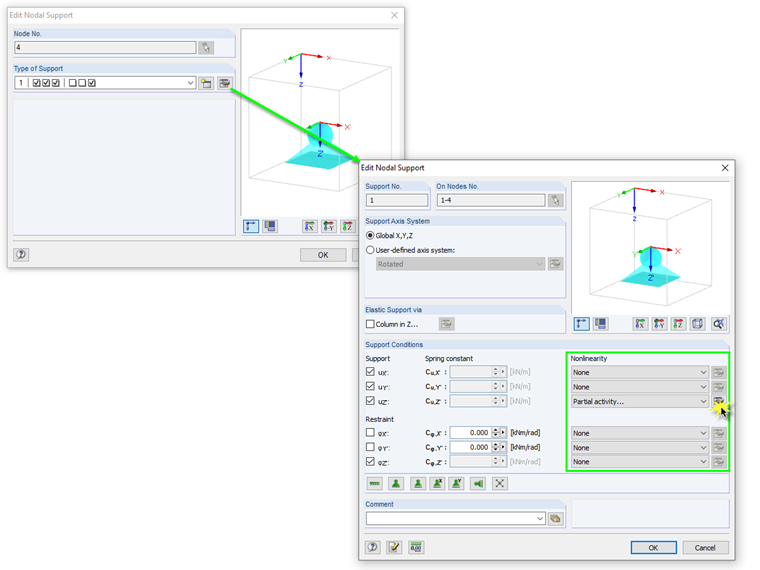Open uX nonlinearity dropdown
This screenshot has height=570, width=760.
click(x=703, y=372)
